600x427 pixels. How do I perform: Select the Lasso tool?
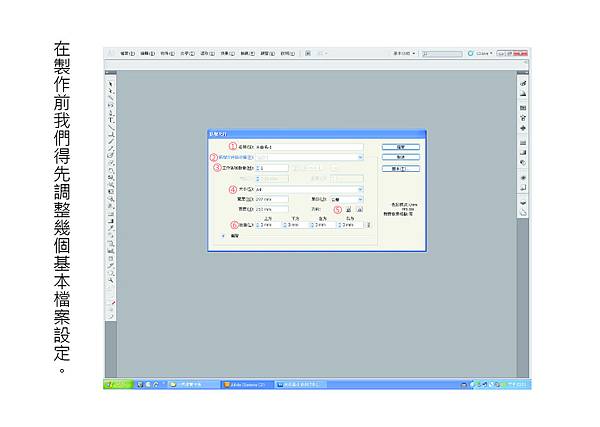point(111,105)
